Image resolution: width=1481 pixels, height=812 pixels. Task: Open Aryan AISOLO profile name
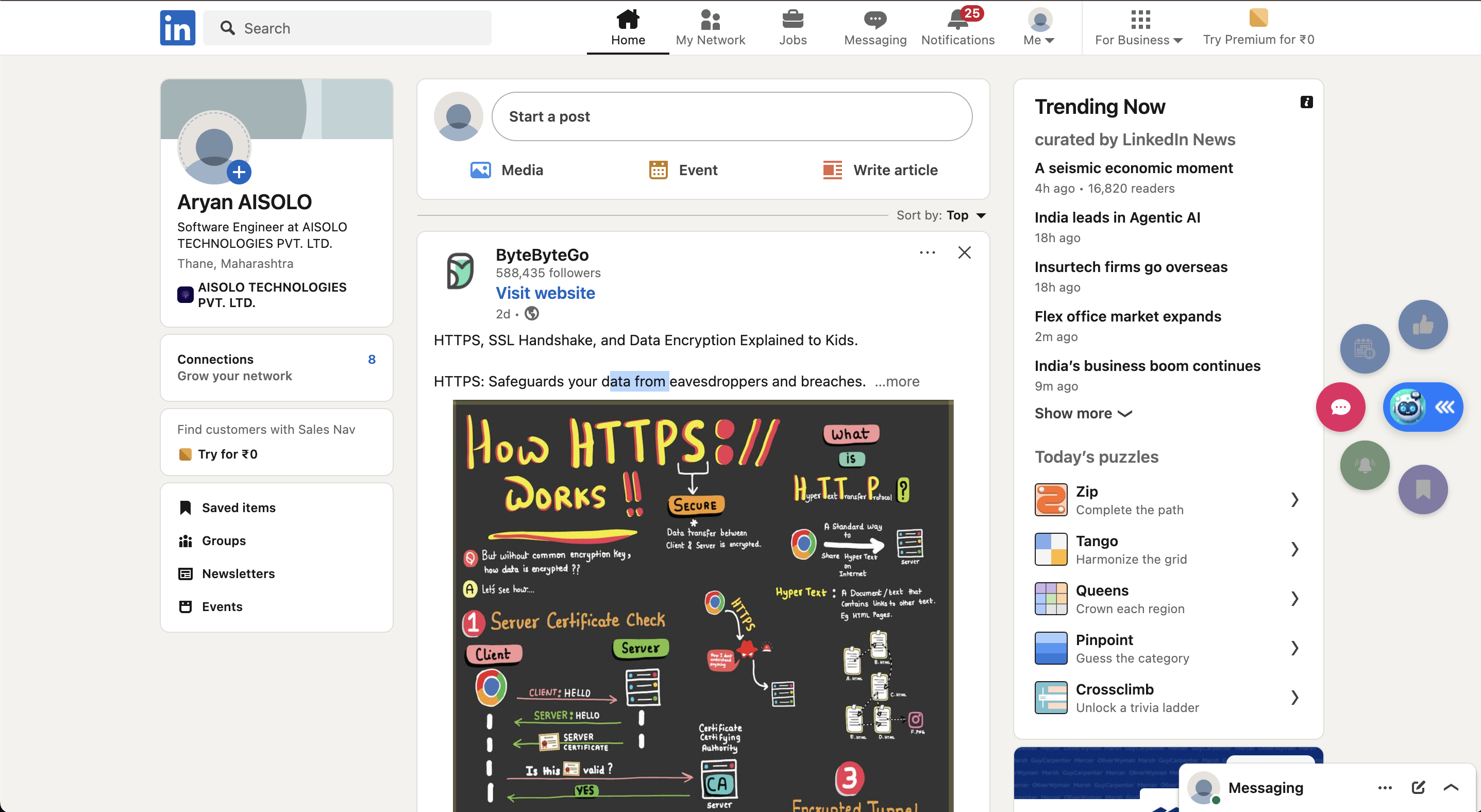[244, 202]
